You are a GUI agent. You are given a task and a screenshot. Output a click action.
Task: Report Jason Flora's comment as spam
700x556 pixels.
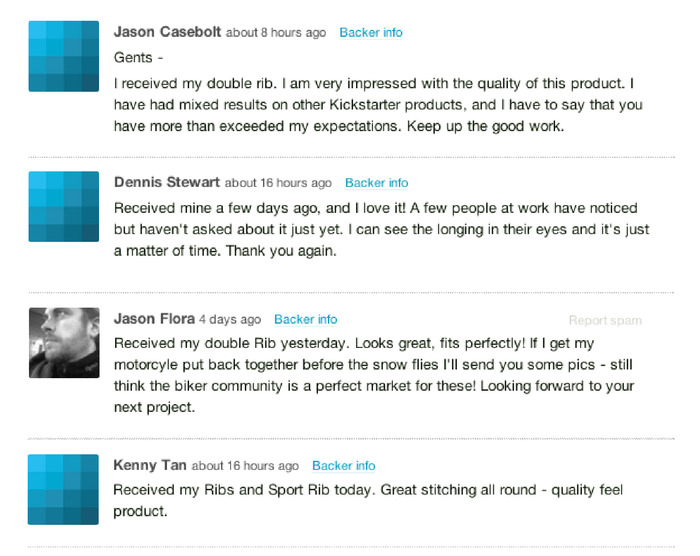pyautogui.click(x=605, y=320)
